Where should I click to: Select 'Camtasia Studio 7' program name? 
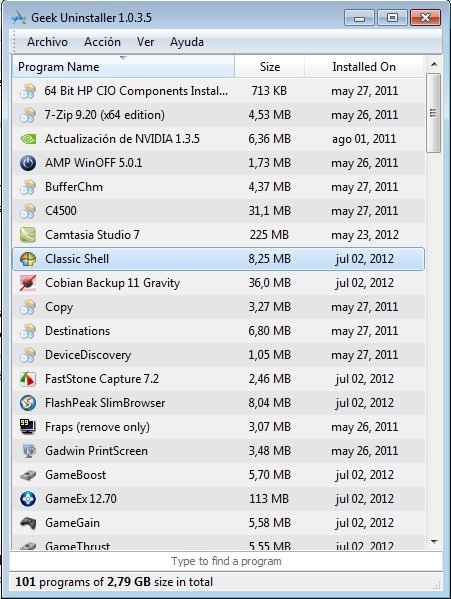(92, 235)
